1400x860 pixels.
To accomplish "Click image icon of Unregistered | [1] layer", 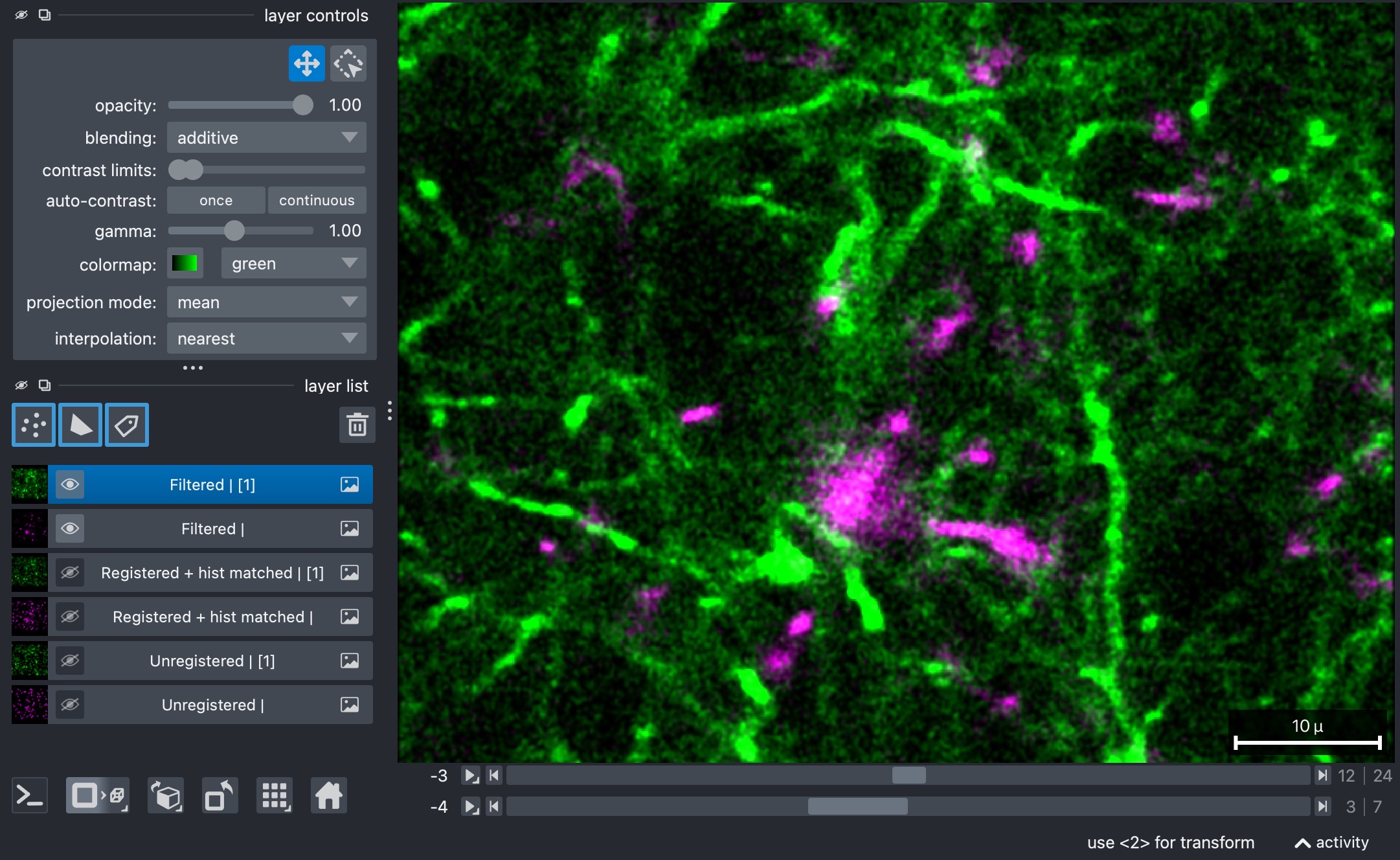I will [350, 661].
